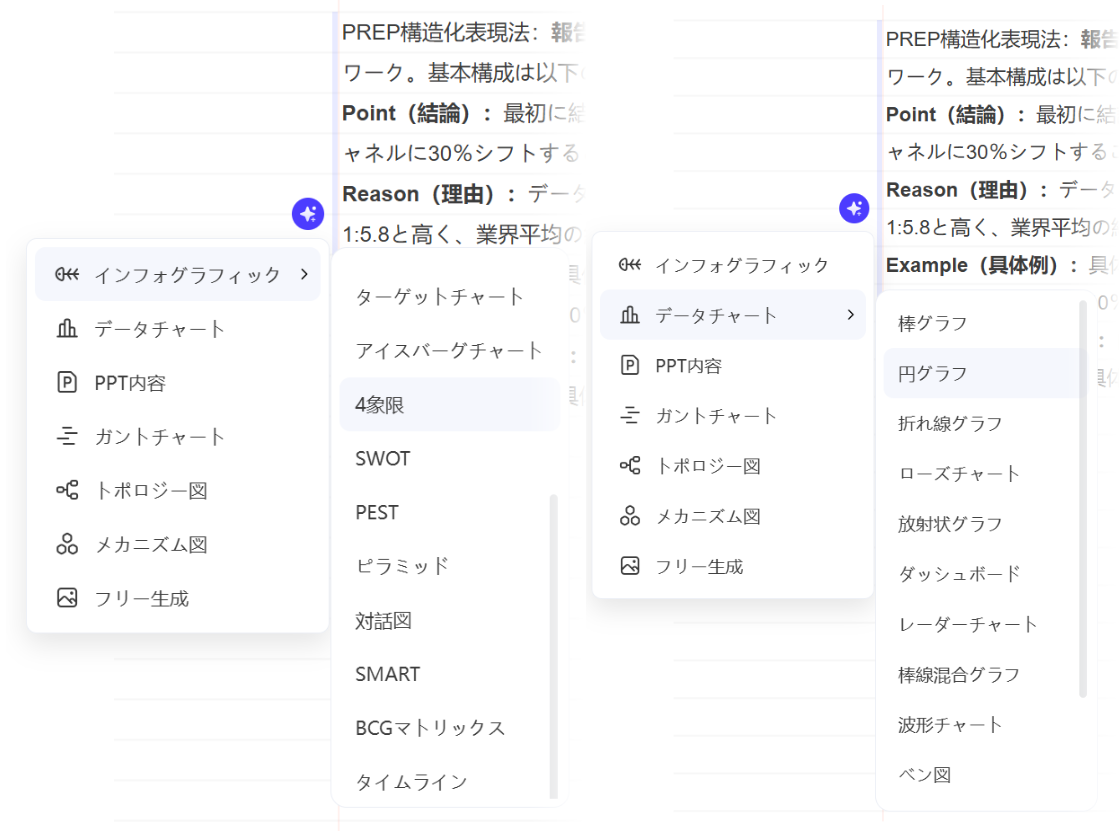Select ベン図 (Venn diagram) option
The width and height of the screenshot is (1120, 840).
click(x=923, y=774)
